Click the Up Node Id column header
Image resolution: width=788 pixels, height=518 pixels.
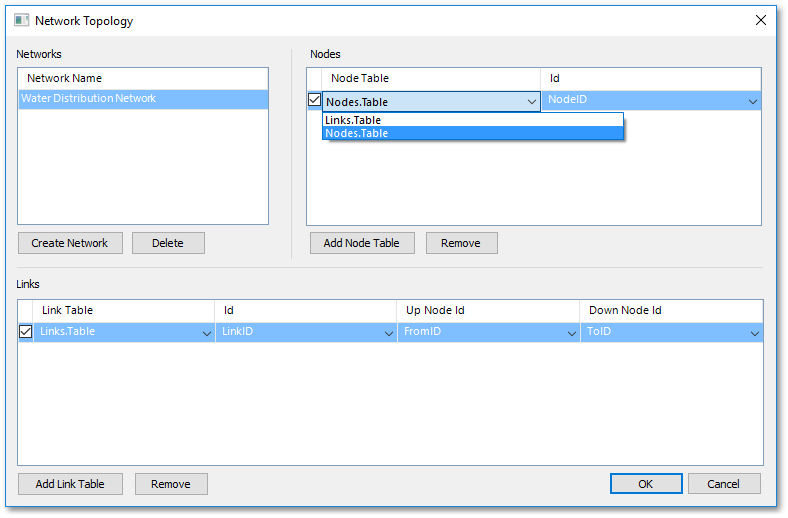(488, 310)
